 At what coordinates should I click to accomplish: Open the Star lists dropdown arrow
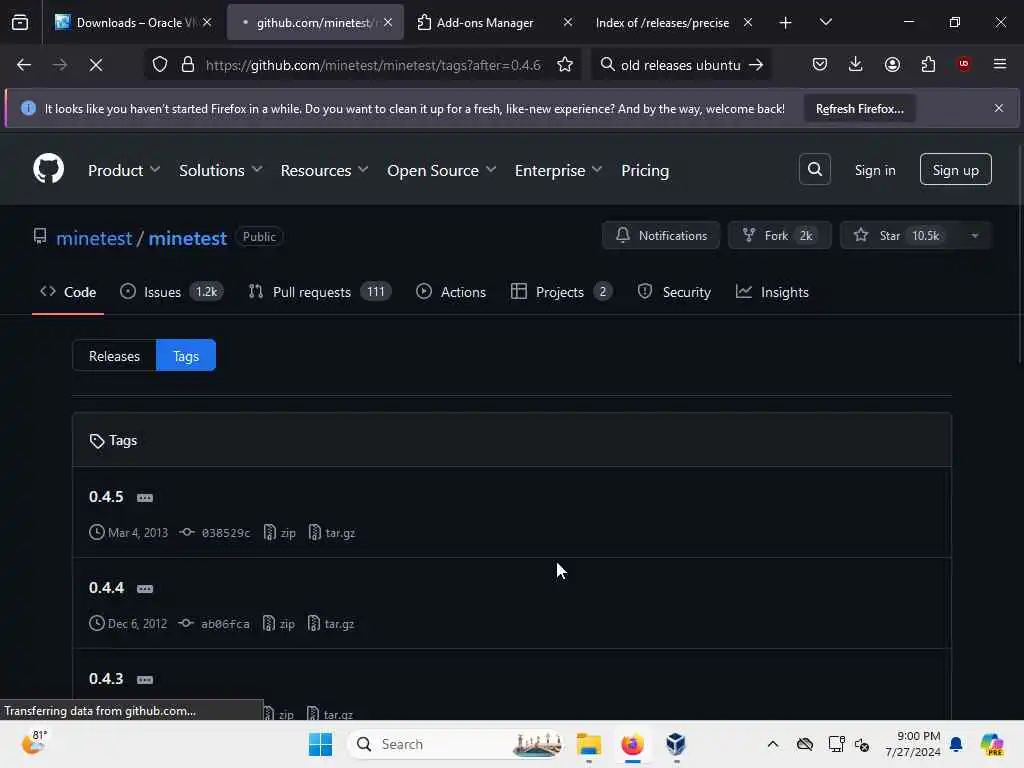pyautogui.click(x=974, y=236)
